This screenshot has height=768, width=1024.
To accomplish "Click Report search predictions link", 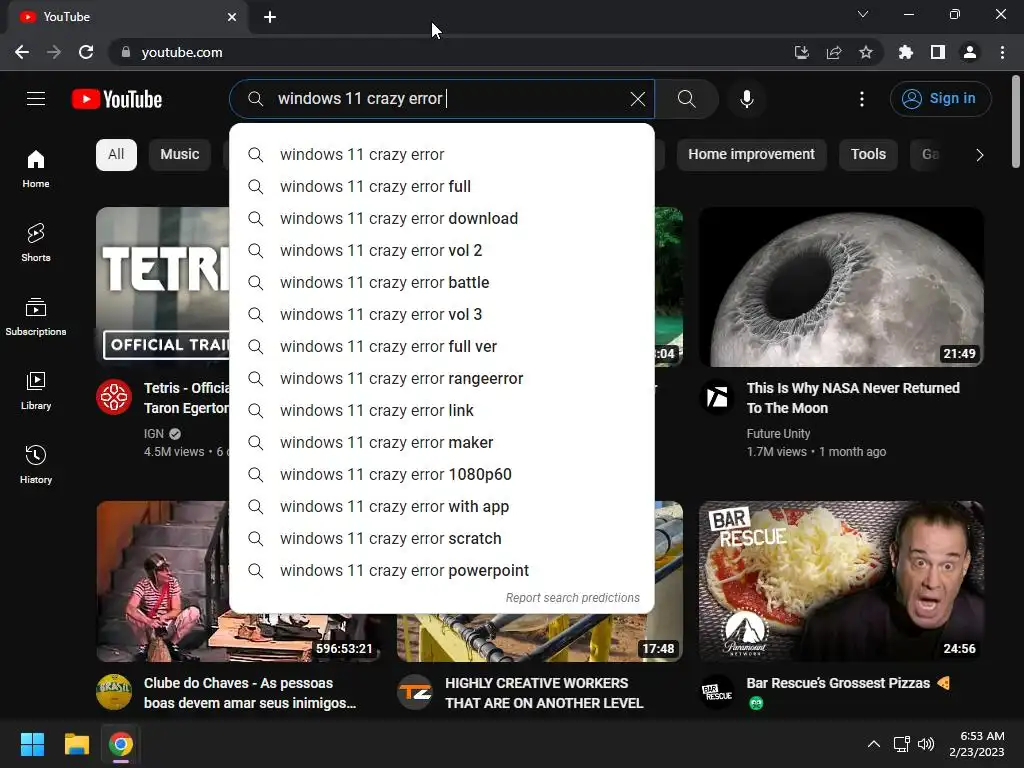I will 572,598.
